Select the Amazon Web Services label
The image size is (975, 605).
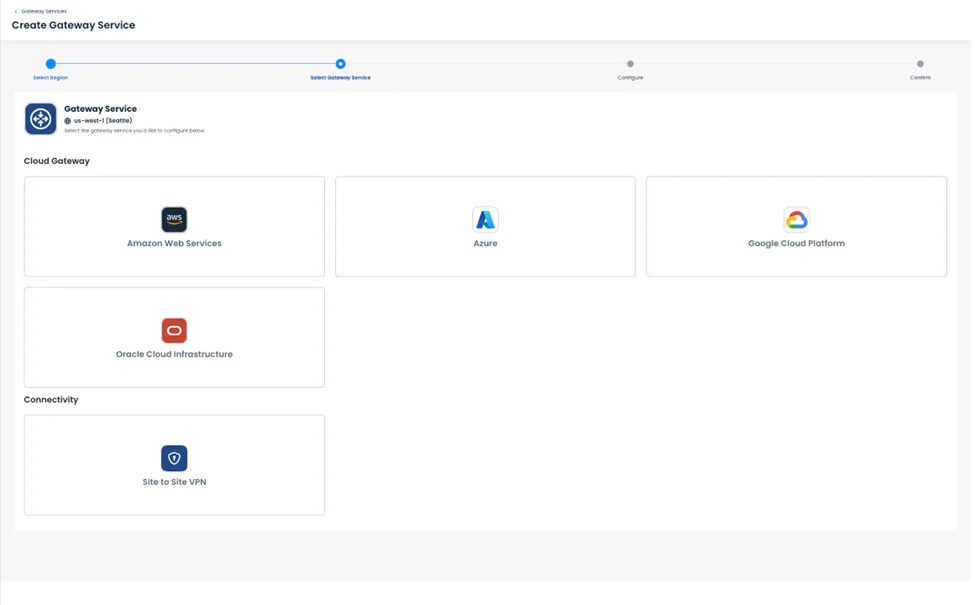point(174,243)
